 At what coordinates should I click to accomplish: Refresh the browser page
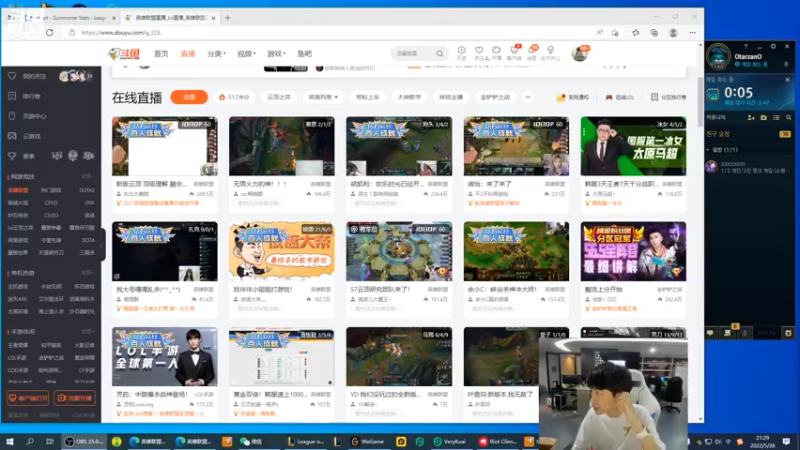pyautogui.click(x=49, y=33)
